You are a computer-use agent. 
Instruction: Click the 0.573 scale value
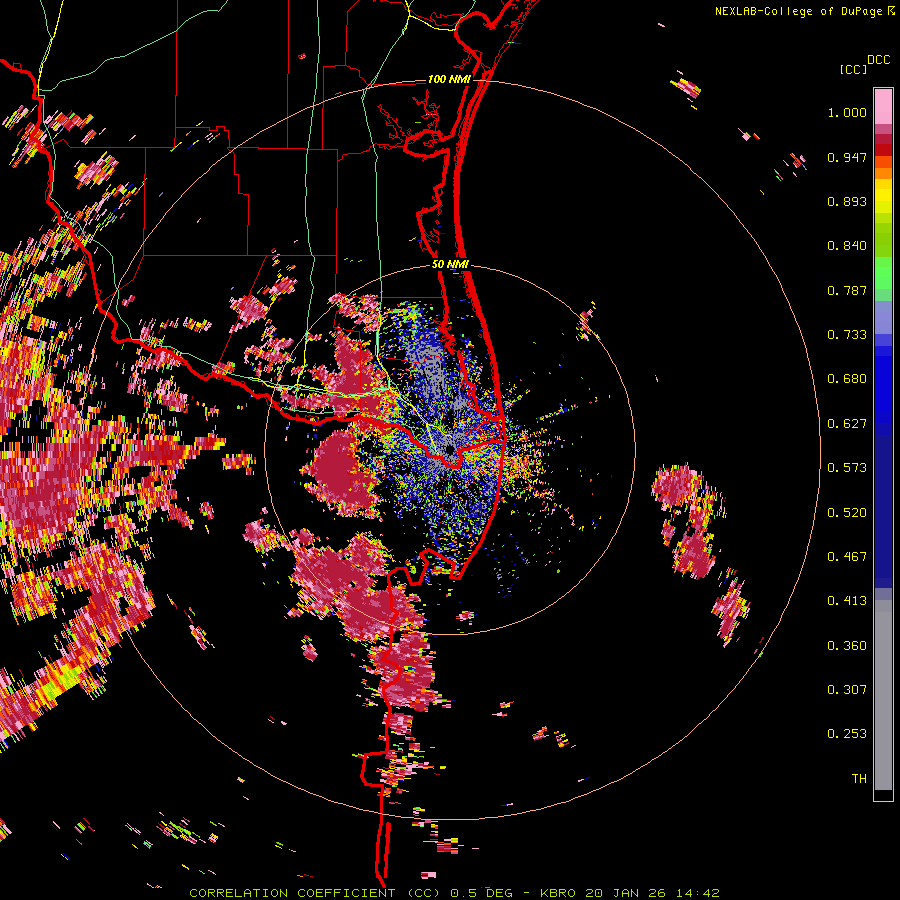pos(847,468)
